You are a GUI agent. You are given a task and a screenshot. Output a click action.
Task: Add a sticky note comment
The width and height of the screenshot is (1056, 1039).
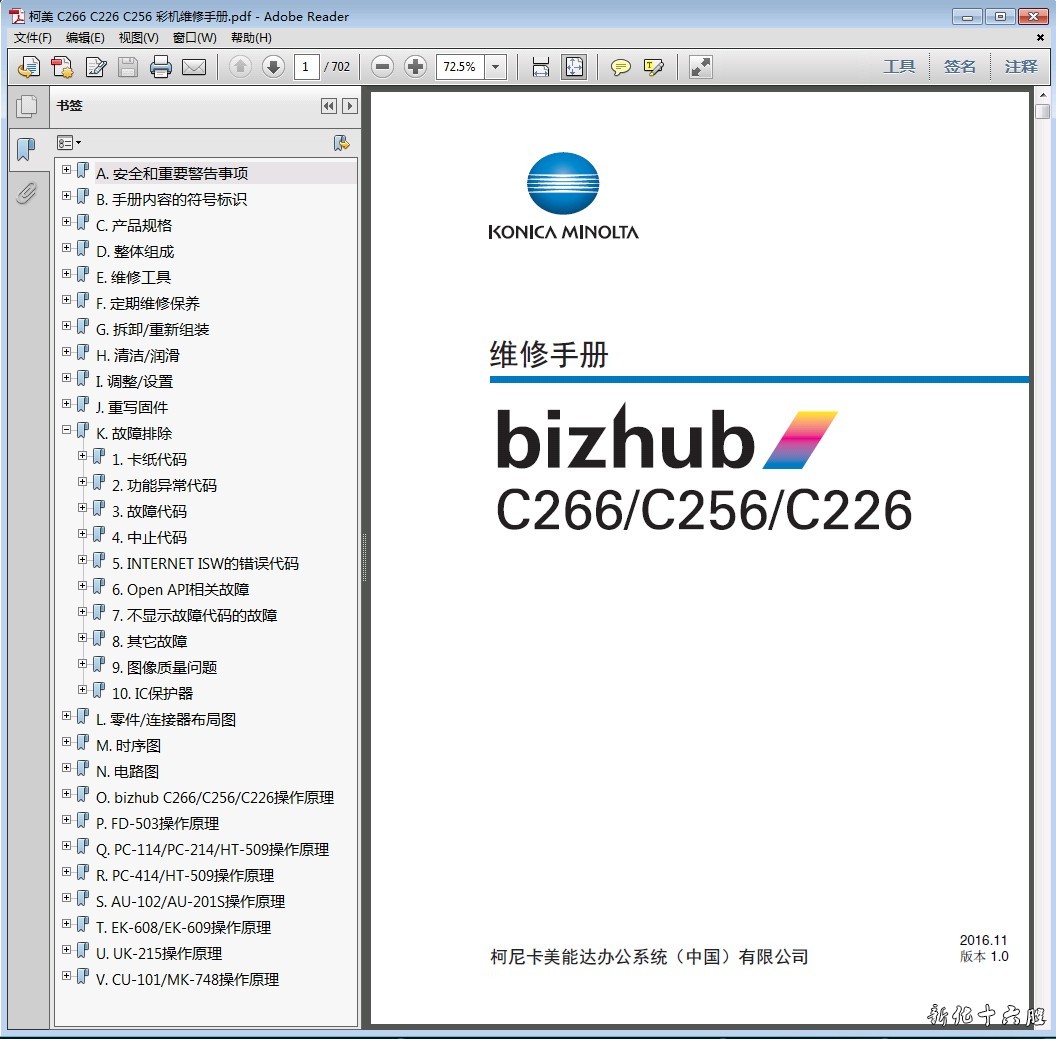click(x=621, y=67)
